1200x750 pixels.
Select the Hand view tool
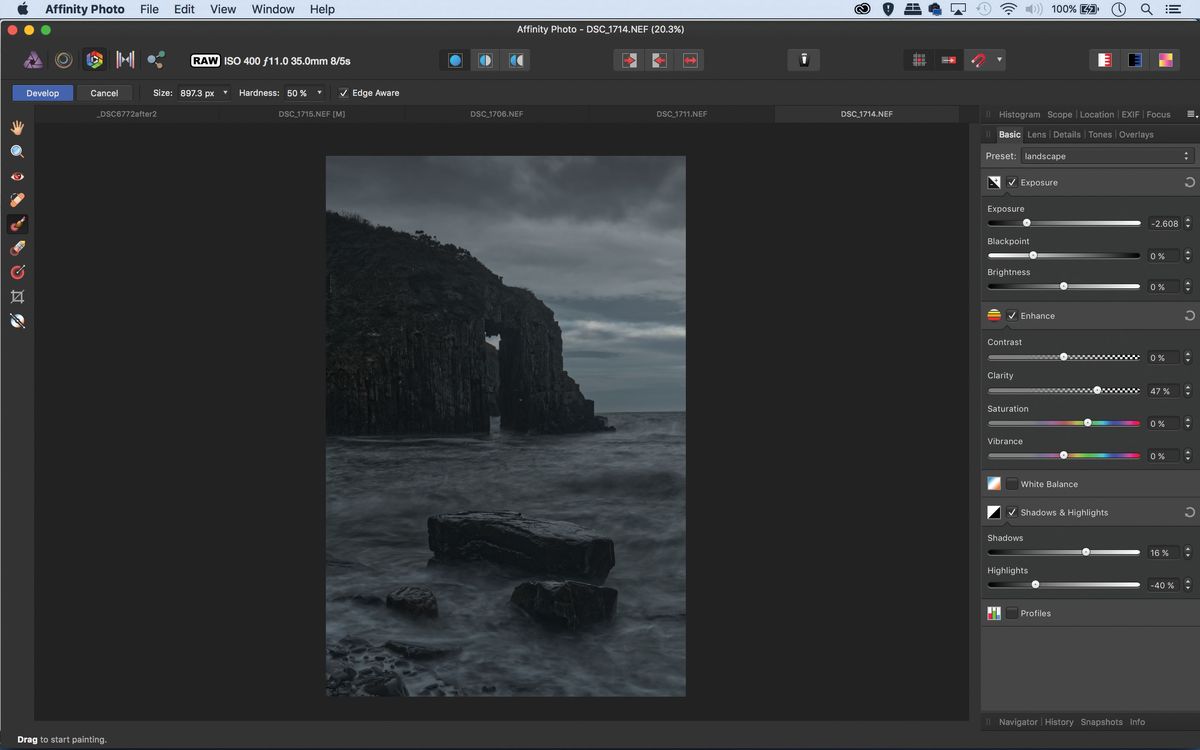(16, 127)
